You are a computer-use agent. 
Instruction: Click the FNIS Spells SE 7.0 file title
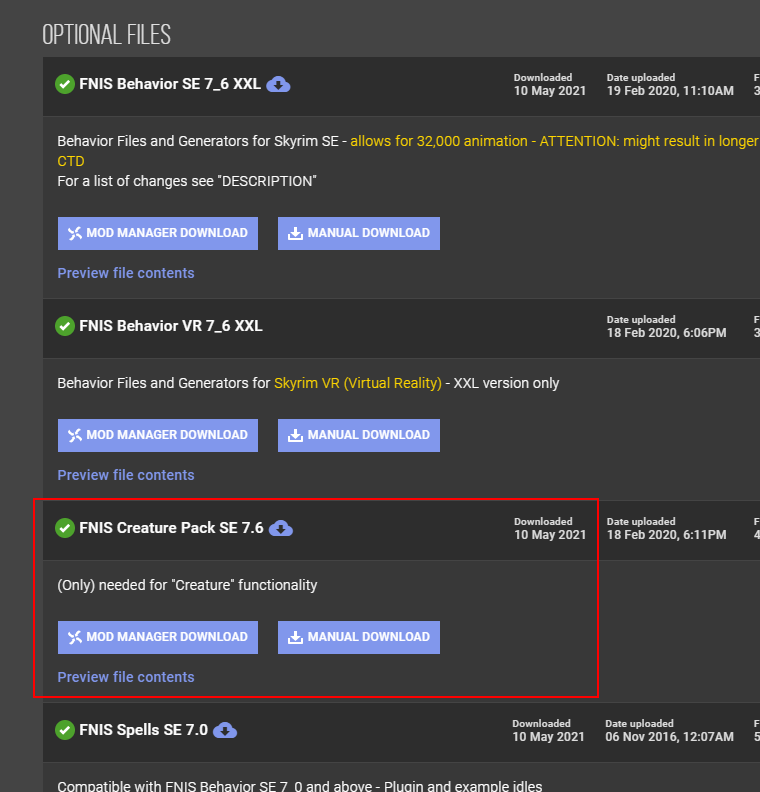pyautogui.click(x=143, y=730)
